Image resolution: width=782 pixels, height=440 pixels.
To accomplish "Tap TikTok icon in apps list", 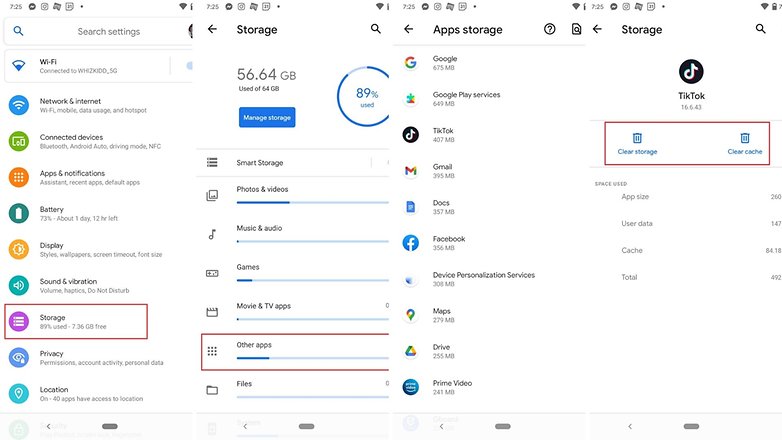I will pos(410,134).
